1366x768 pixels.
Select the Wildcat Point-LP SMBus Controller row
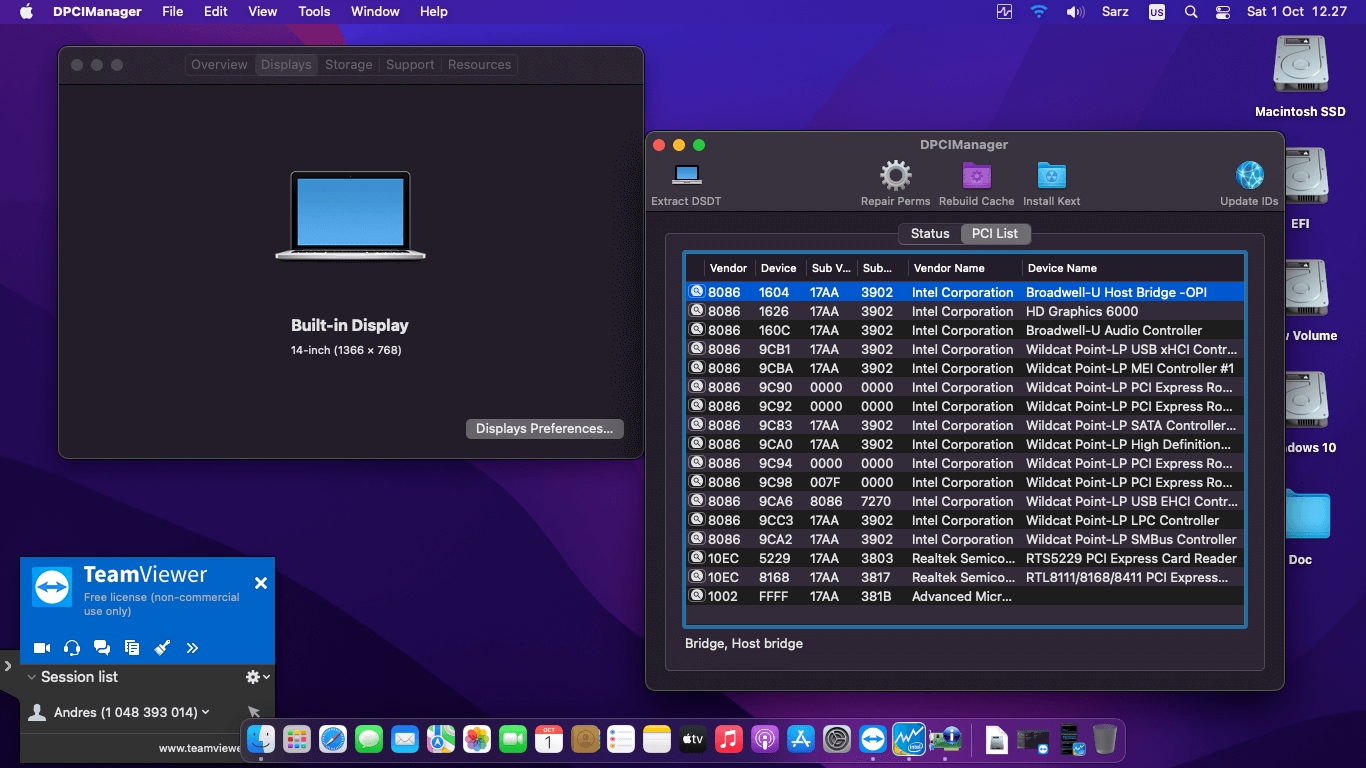[x=965, y=539]
